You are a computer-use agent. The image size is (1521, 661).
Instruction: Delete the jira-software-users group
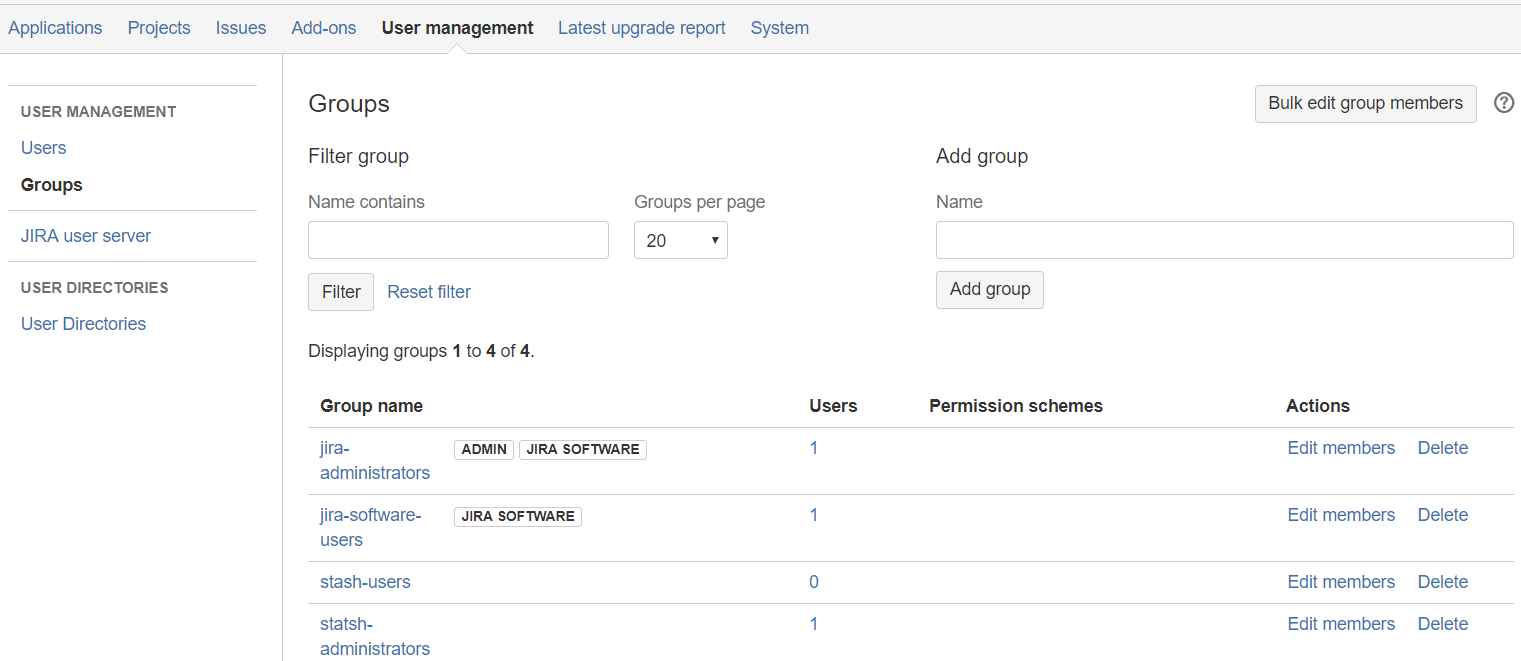point(1442,515)
